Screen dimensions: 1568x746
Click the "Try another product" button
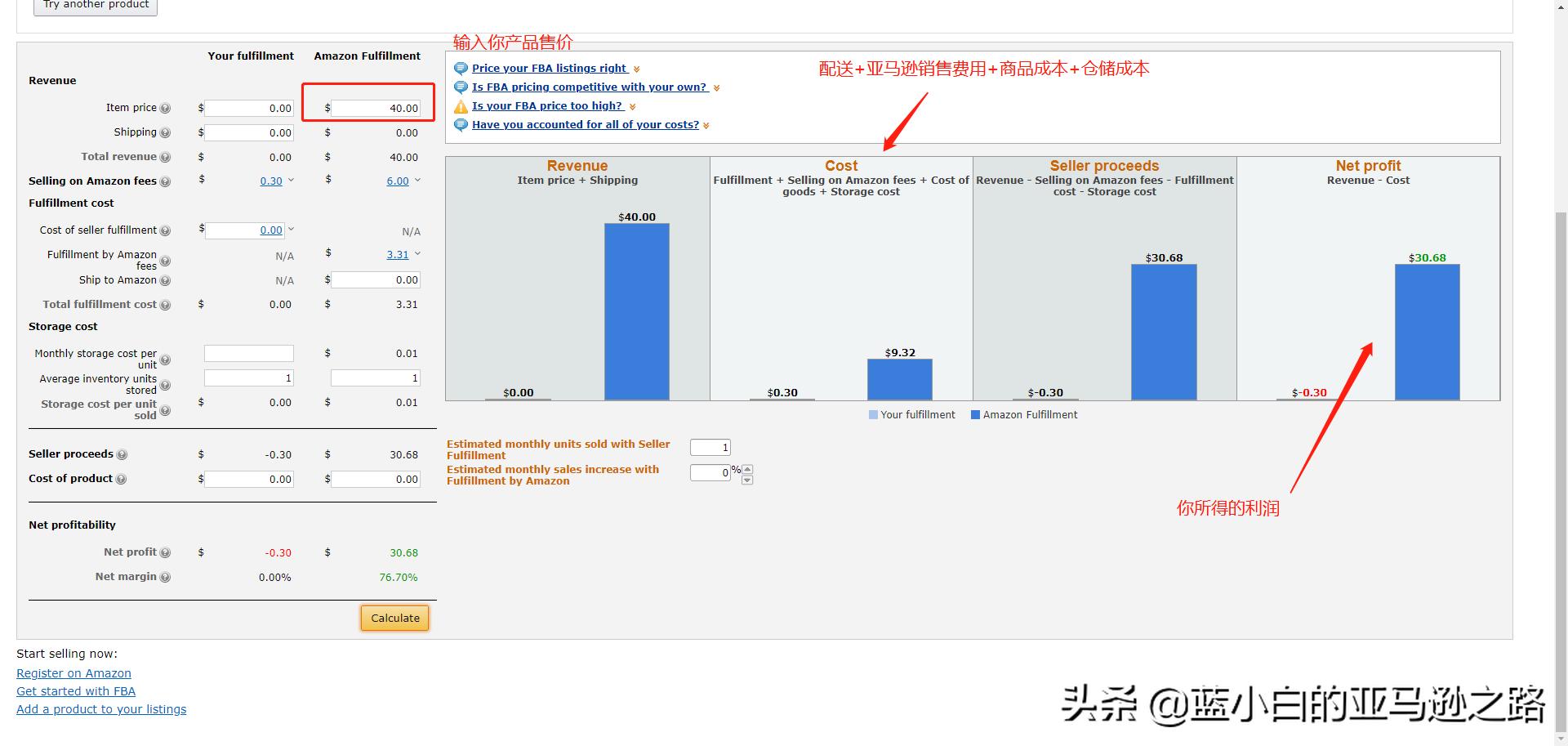click(x=95, y=5)
